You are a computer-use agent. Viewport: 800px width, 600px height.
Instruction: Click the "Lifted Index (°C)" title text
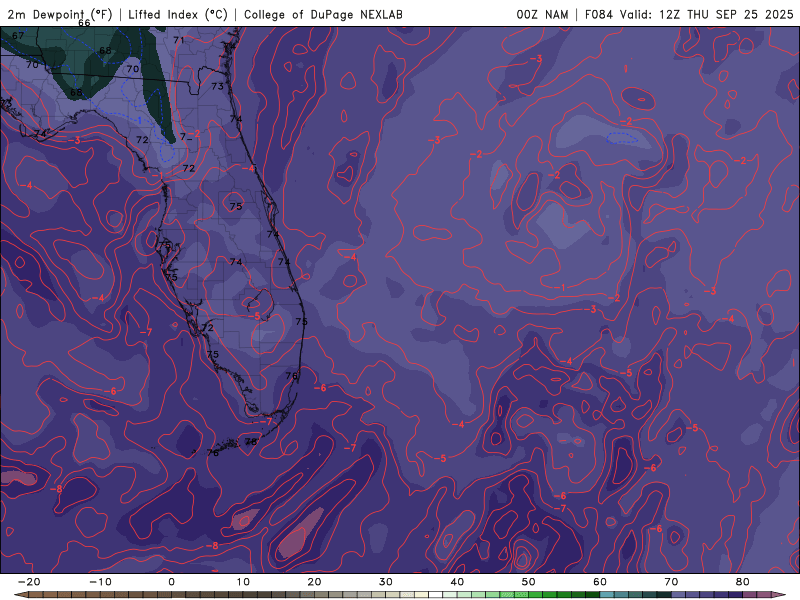[178, 14]
